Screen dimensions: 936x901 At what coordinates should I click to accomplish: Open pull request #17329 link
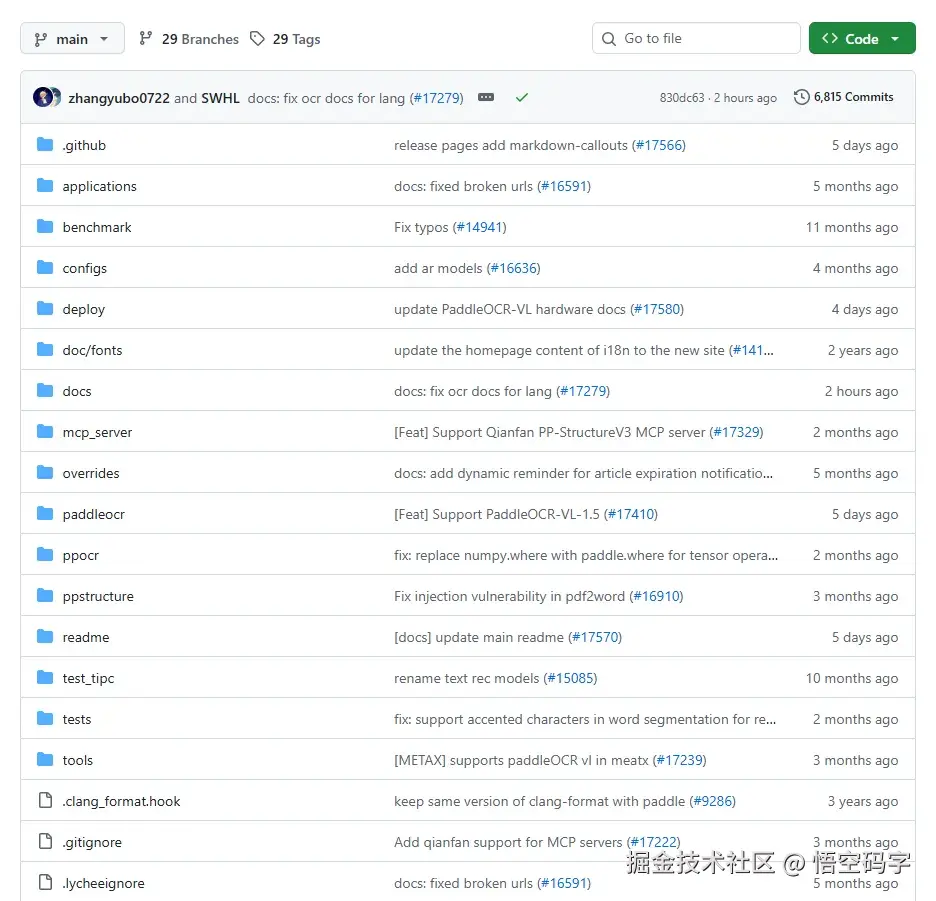pyautogui.click(x=736, y=432)
